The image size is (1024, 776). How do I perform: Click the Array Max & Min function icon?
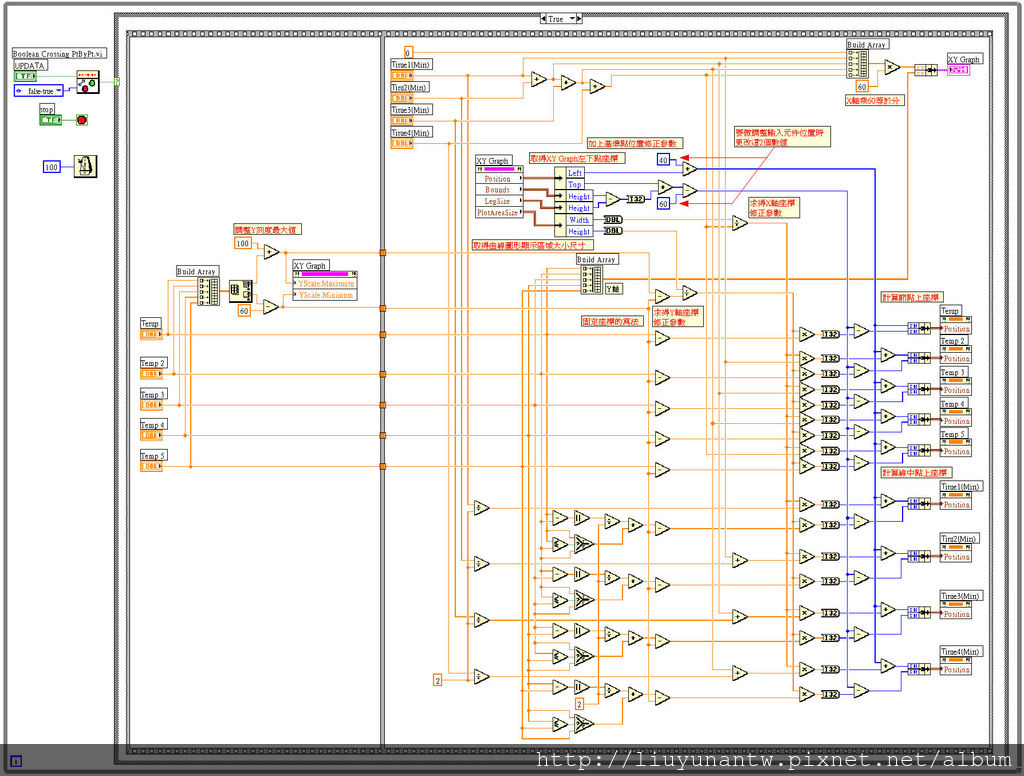(240, 291)
